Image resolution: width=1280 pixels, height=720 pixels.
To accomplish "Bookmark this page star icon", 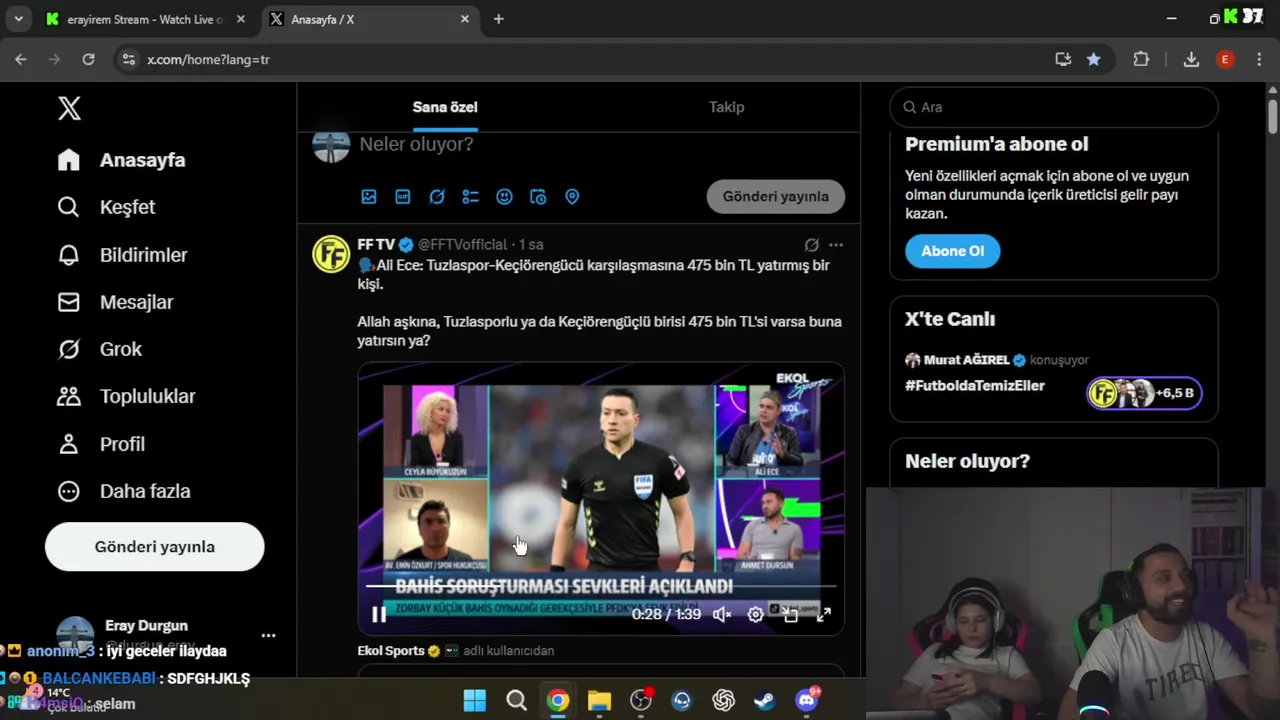I will [1094, 59].
